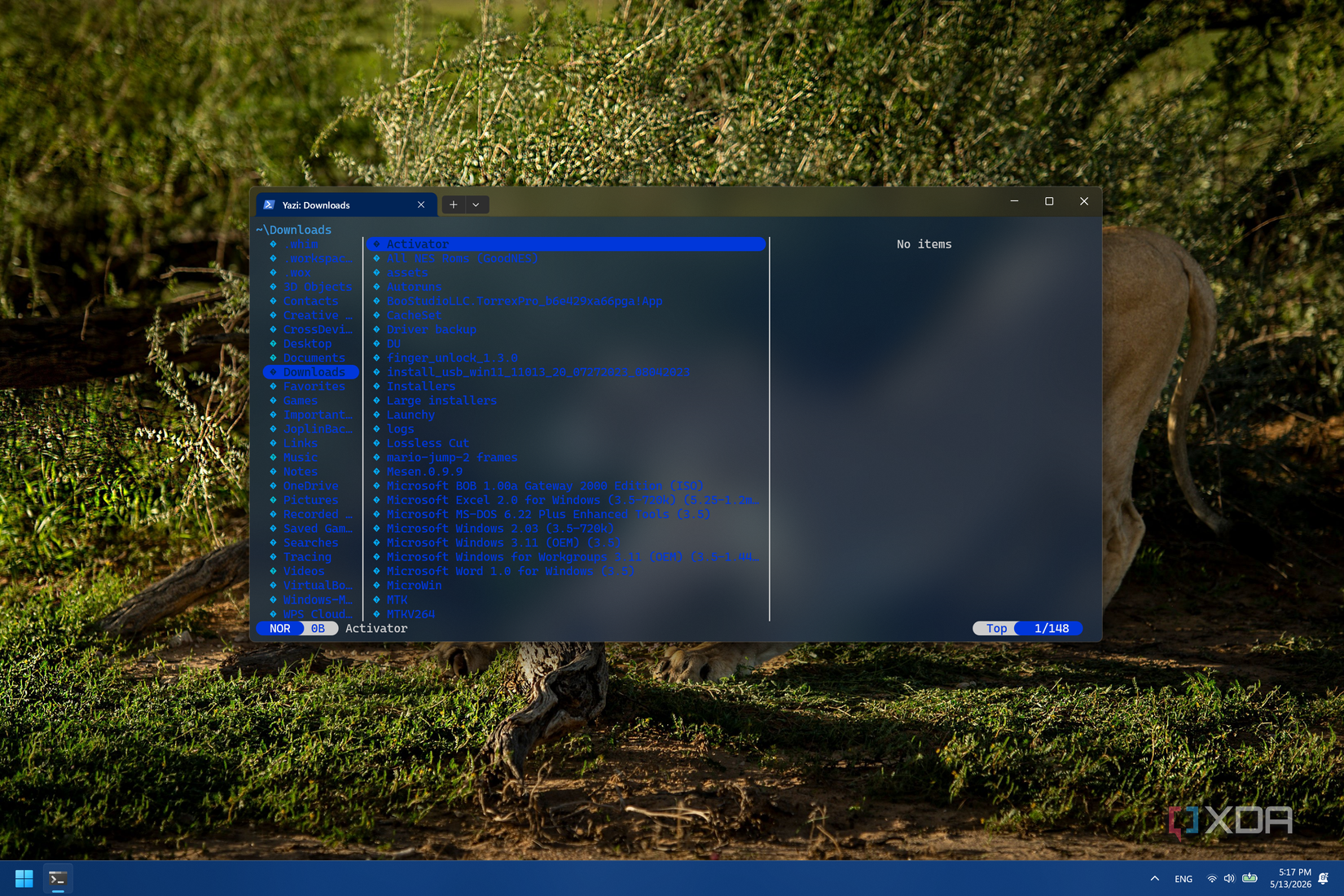The height and width of the screenshot is (896, 1344).
Task: Close the 'Yazi: Downloads' tab
Action: (x=421, y=204)
